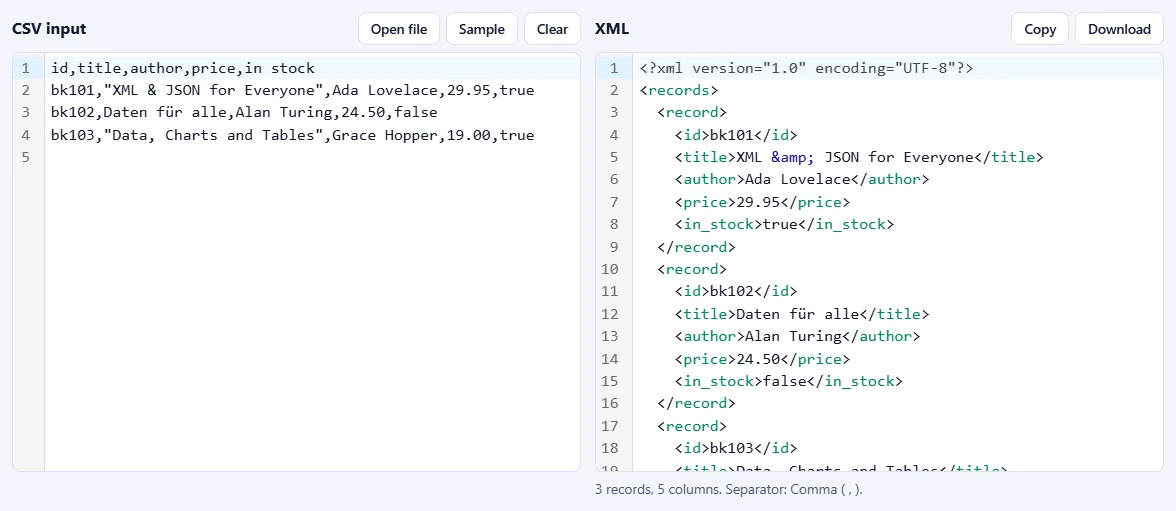The height and width of the screenshot is (511, 1176).
Task: Click the Open file button
Action: click(x=399, y=29)
